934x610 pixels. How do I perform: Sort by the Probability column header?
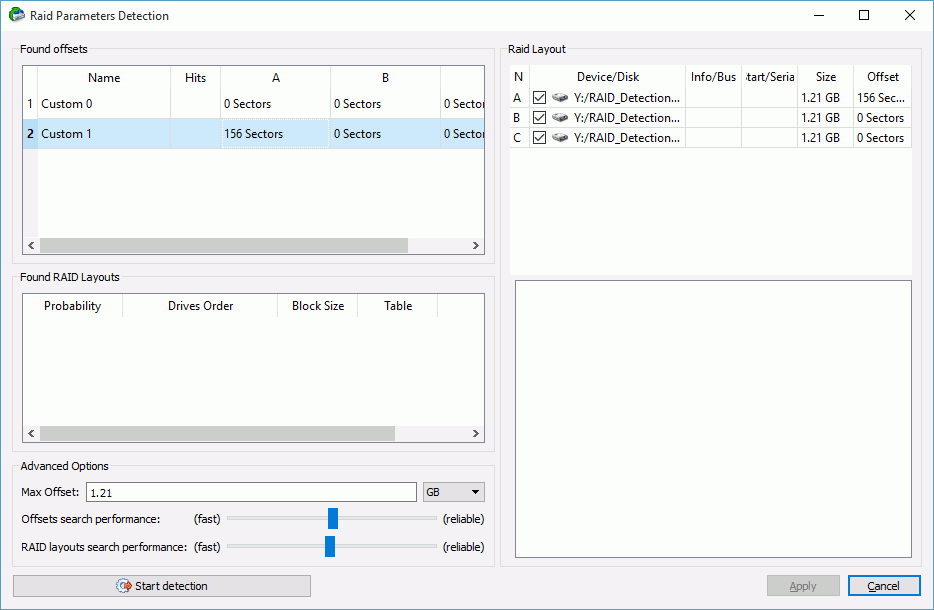[72, 306]
